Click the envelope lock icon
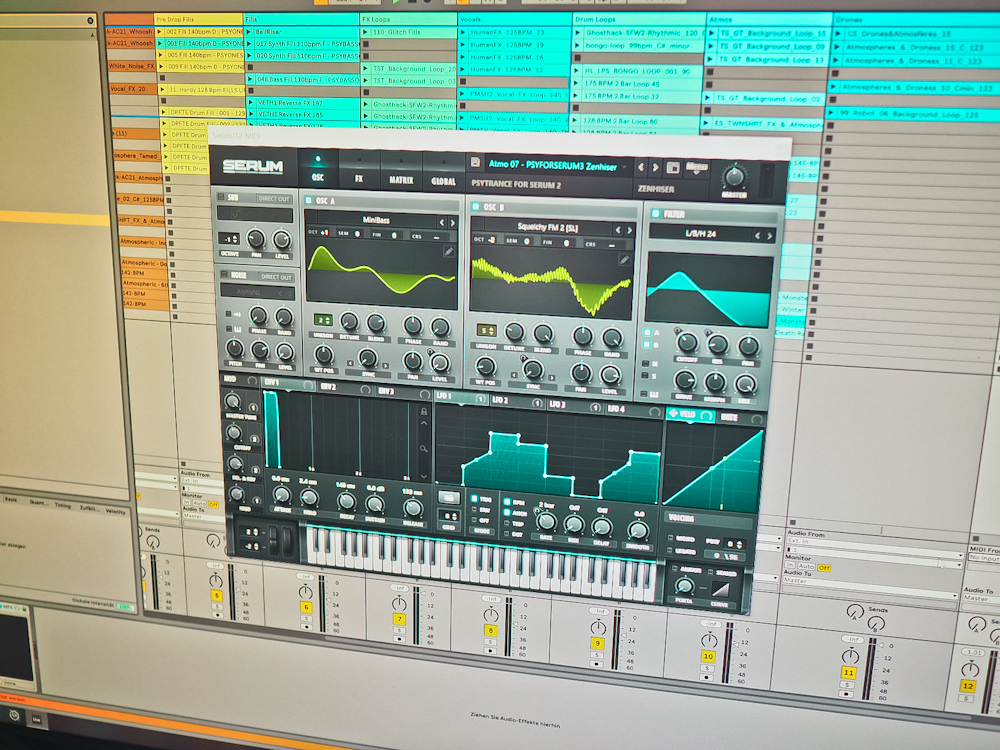This screenshot has height=750, width=1000. coord(423,411)
